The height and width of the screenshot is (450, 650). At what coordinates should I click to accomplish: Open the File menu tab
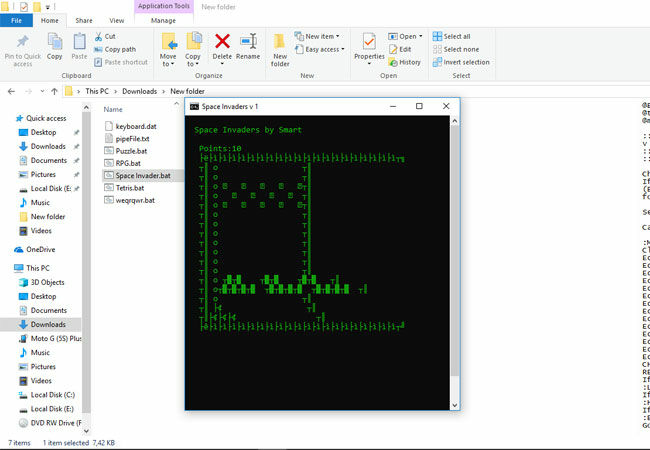pos(16,20)
